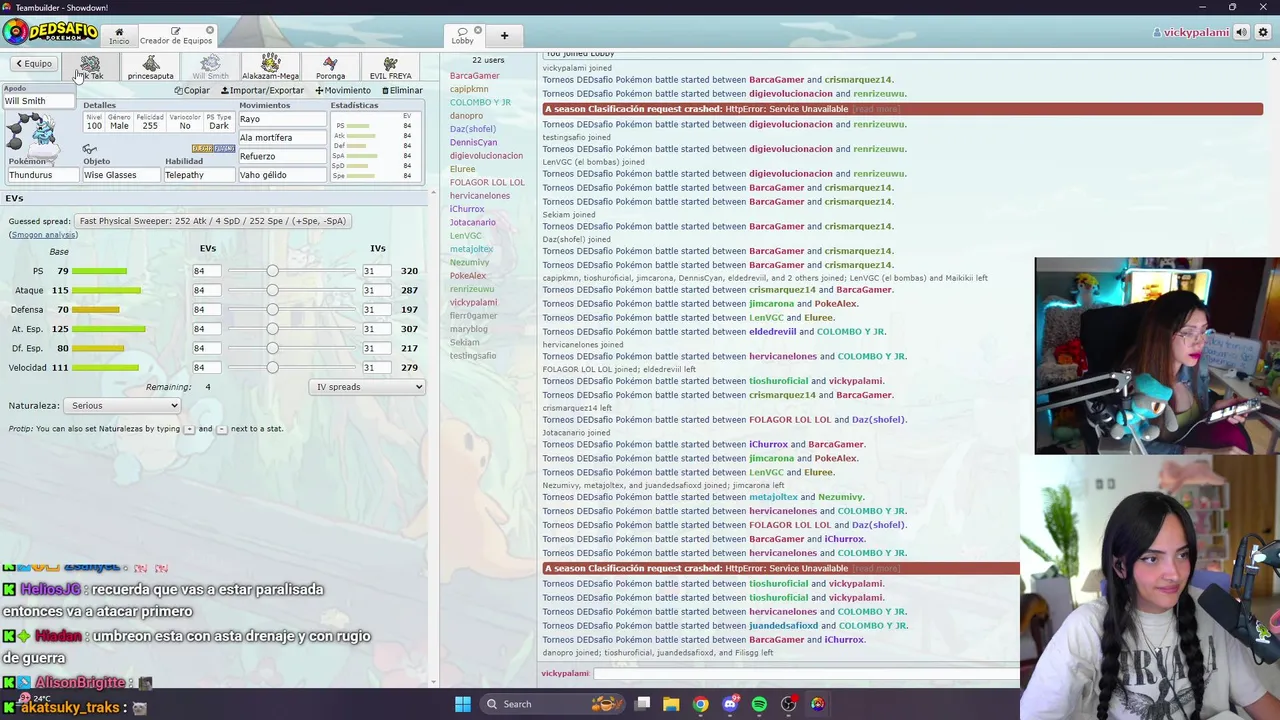Select the Rayo move field

282,119
